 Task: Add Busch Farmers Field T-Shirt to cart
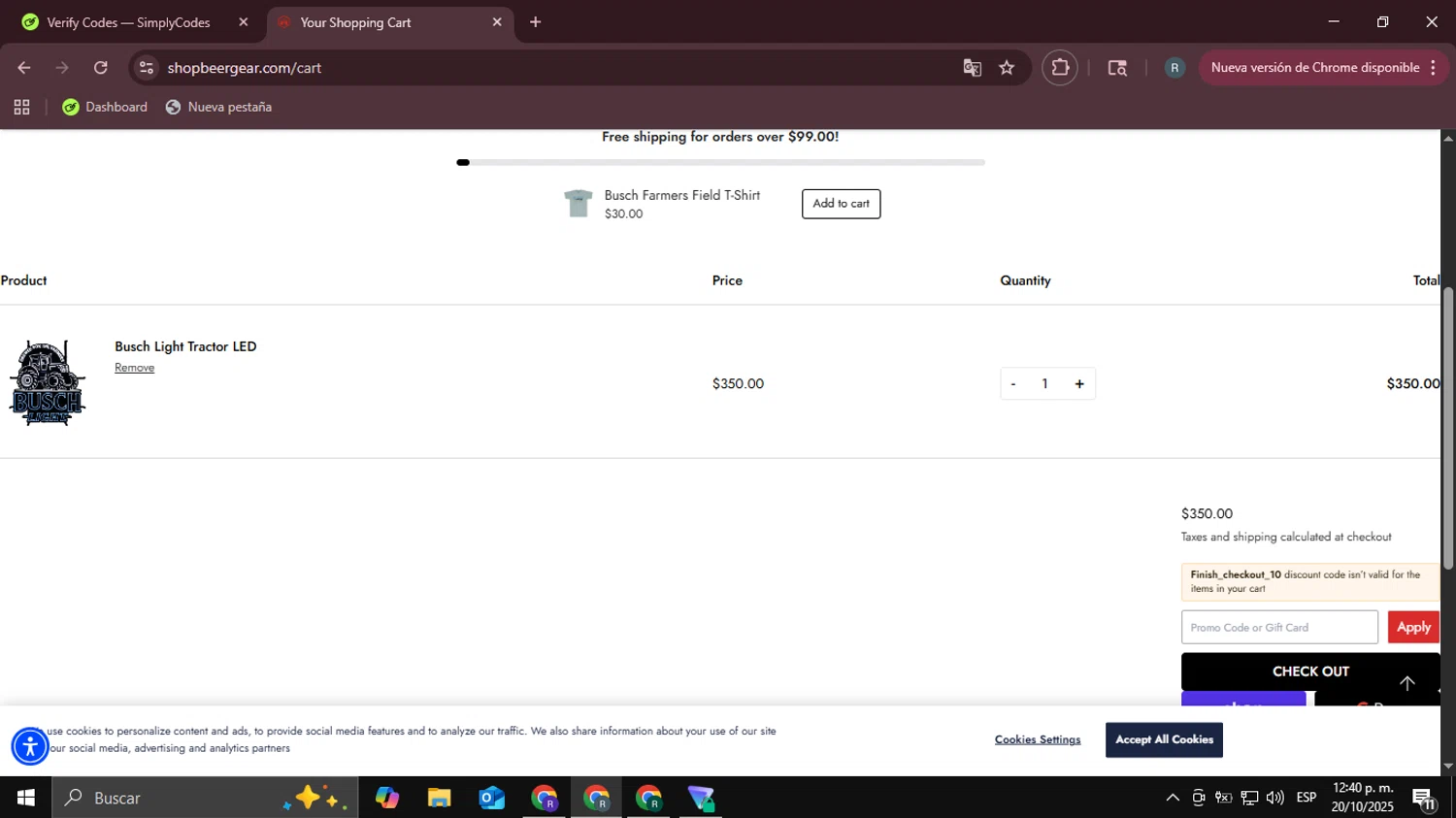click(x=841, y=204)
